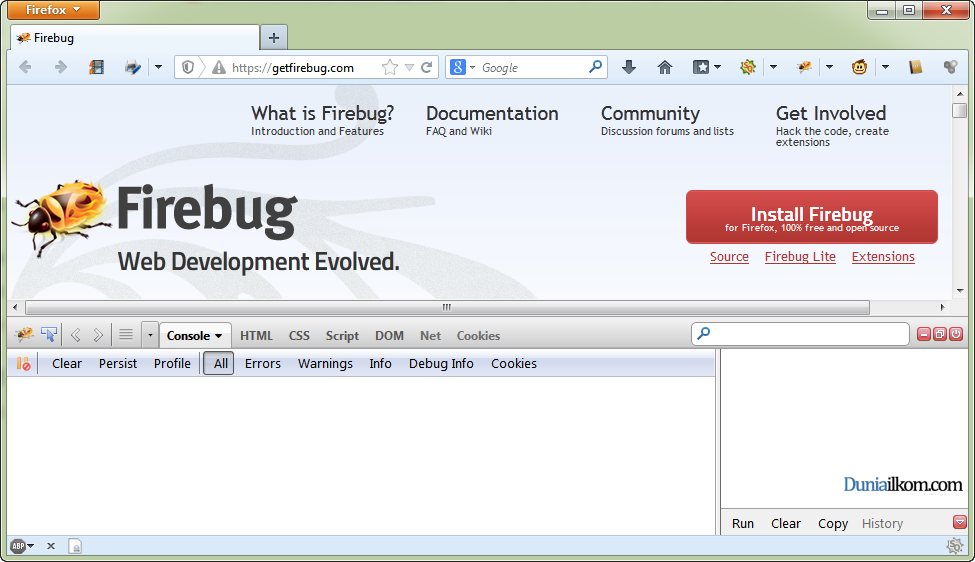The image size is (975, 562).
Task: Detach Firebug into a new window icon
Action: [x=940, y=334]
